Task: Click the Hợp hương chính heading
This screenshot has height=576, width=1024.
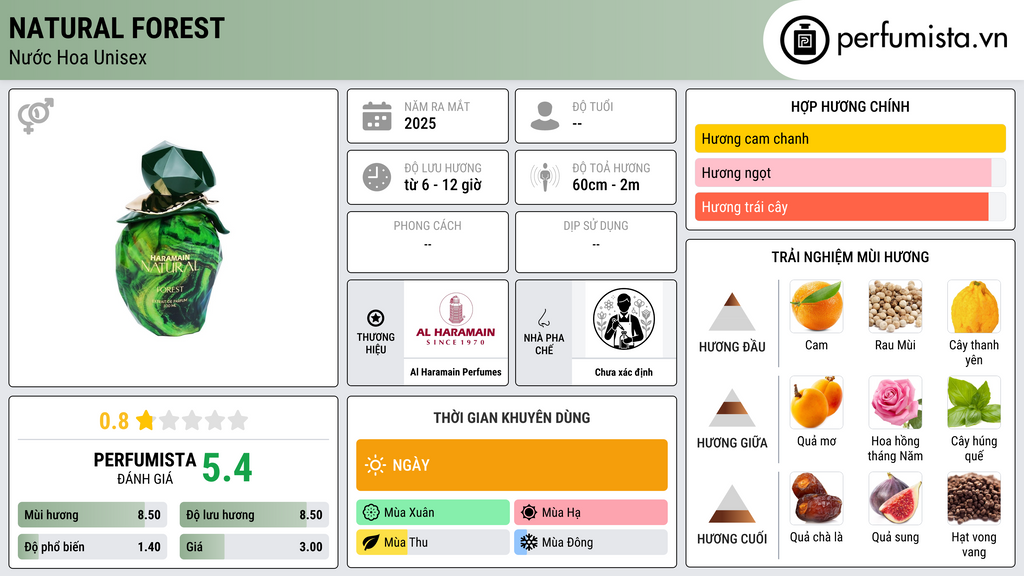Action: [850, 106]
